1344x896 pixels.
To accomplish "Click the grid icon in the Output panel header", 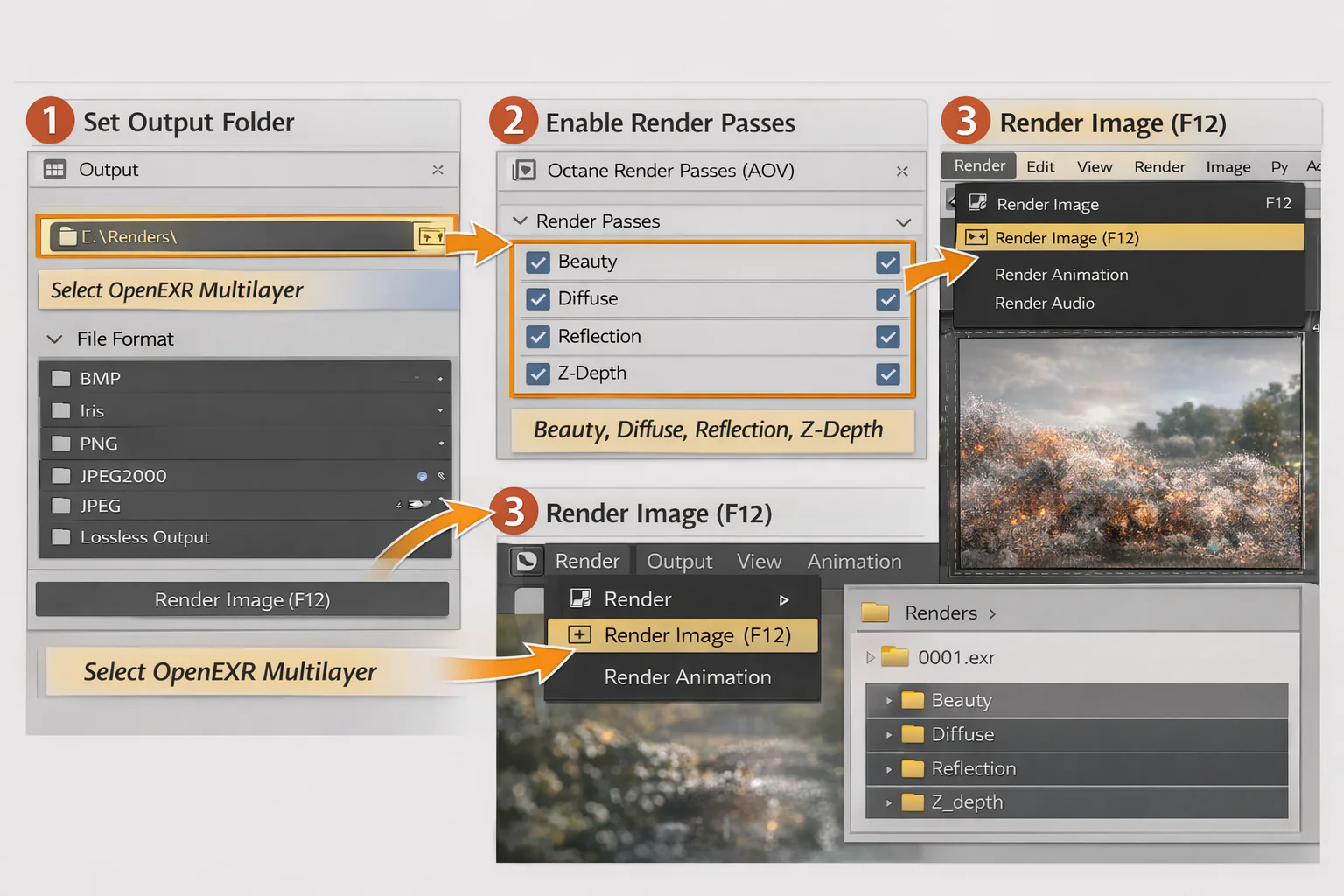I will pyautogui.click(x=55, y=170).
